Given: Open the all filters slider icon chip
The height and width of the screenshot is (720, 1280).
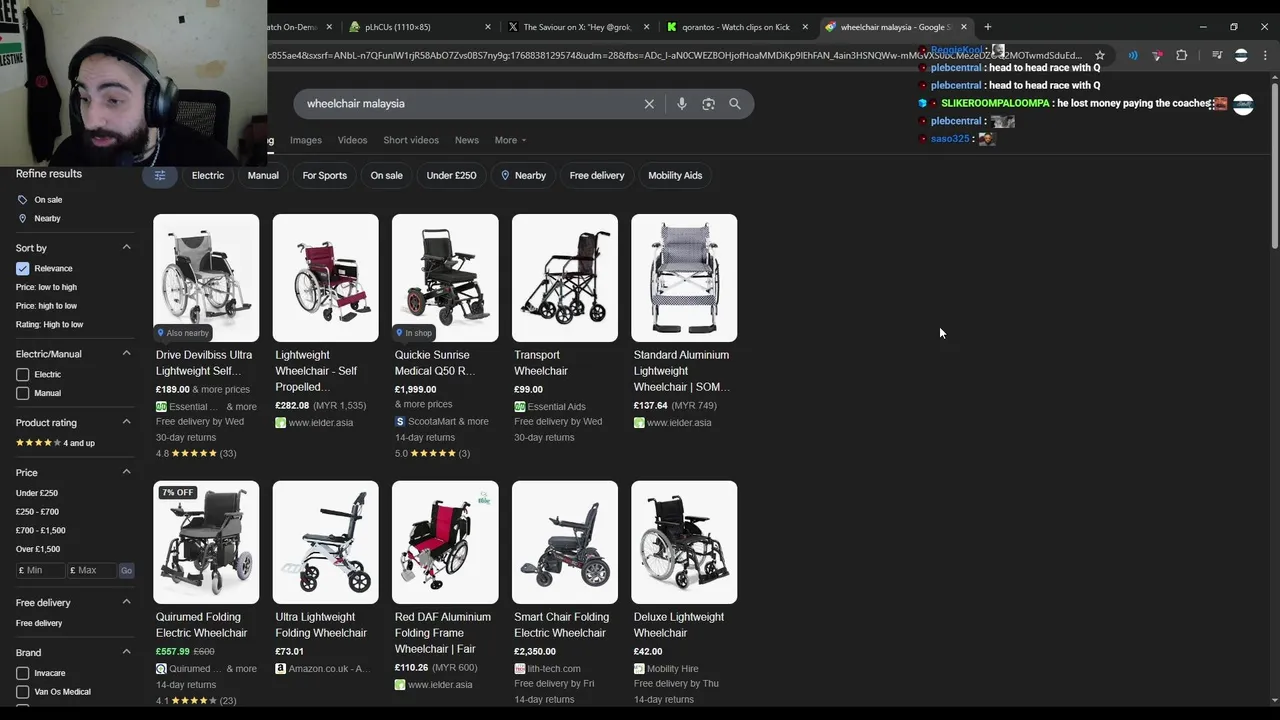Looking at the screenshot, I should click(x=160, y=176).
